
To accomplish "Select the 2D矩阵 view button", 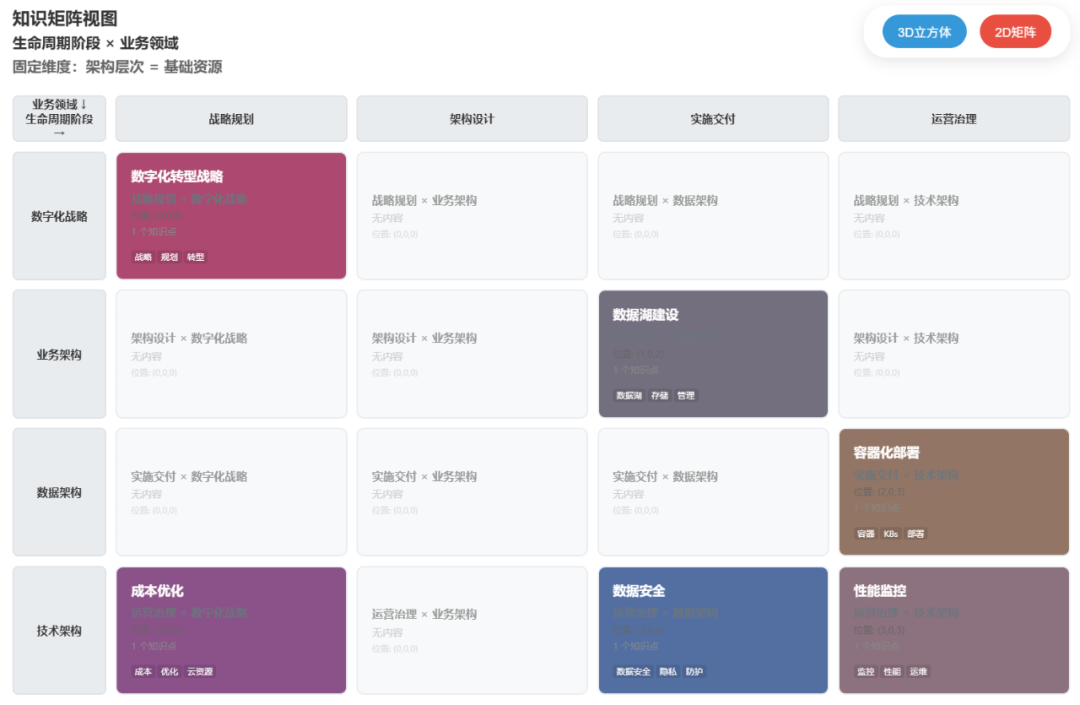I will coord(1015,32).
